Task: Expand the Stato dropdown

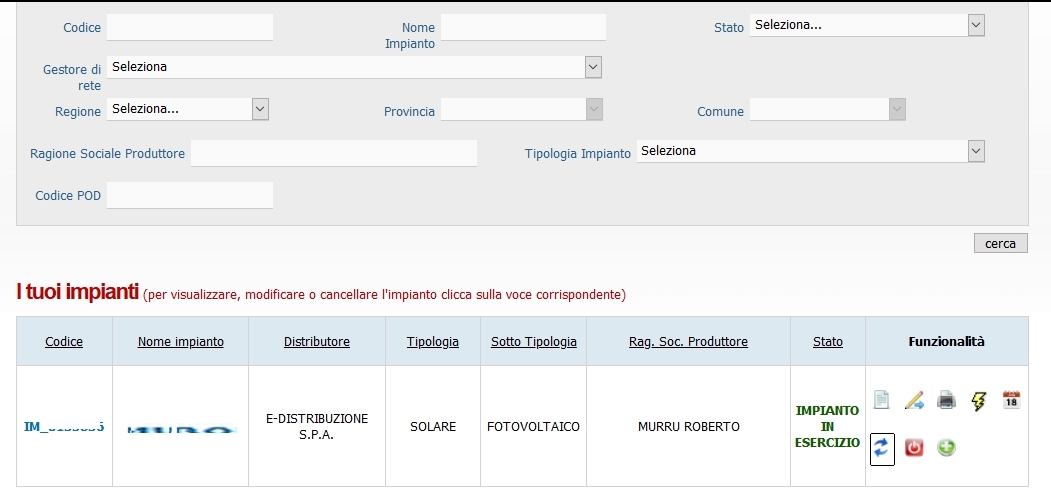Action: tap(867, 25)
